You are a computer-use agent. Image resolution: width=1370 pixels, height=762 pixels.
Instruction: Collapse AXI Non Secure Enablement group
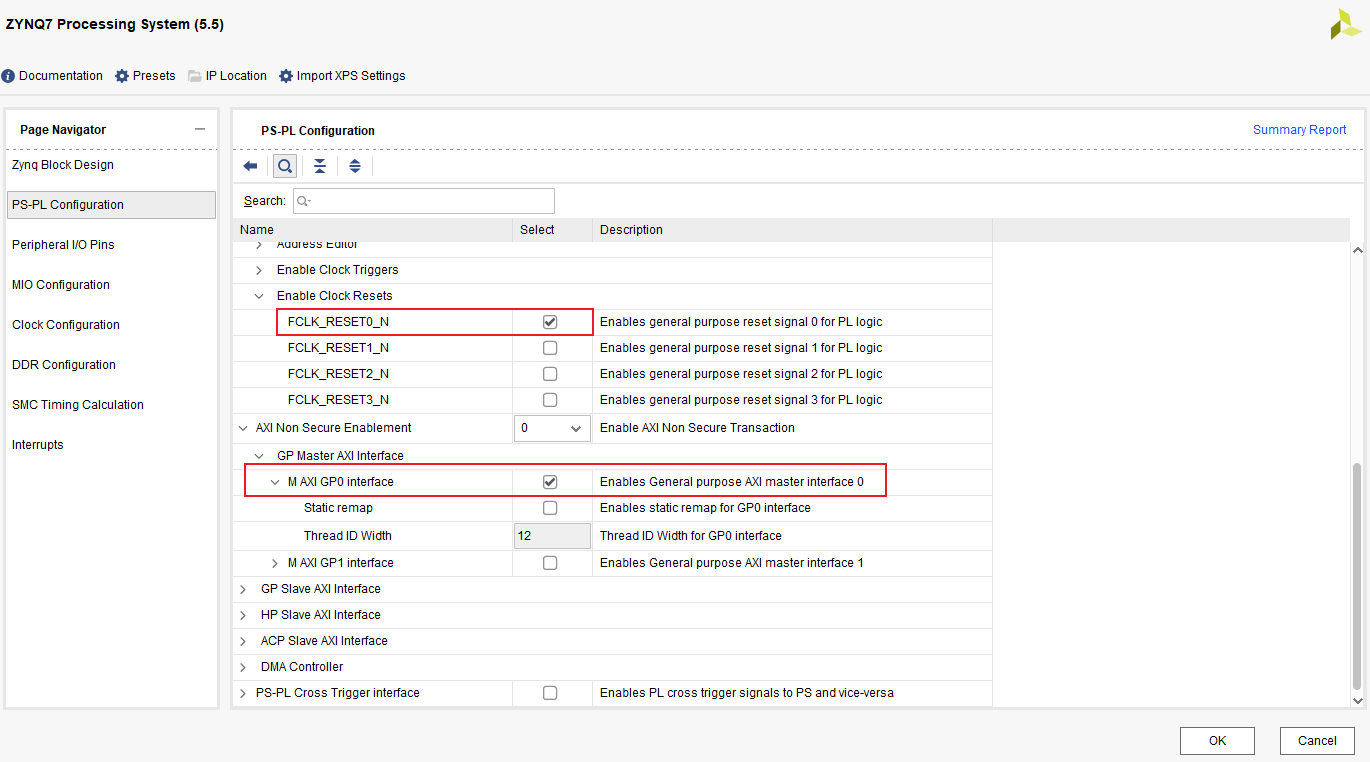(243, 428)
